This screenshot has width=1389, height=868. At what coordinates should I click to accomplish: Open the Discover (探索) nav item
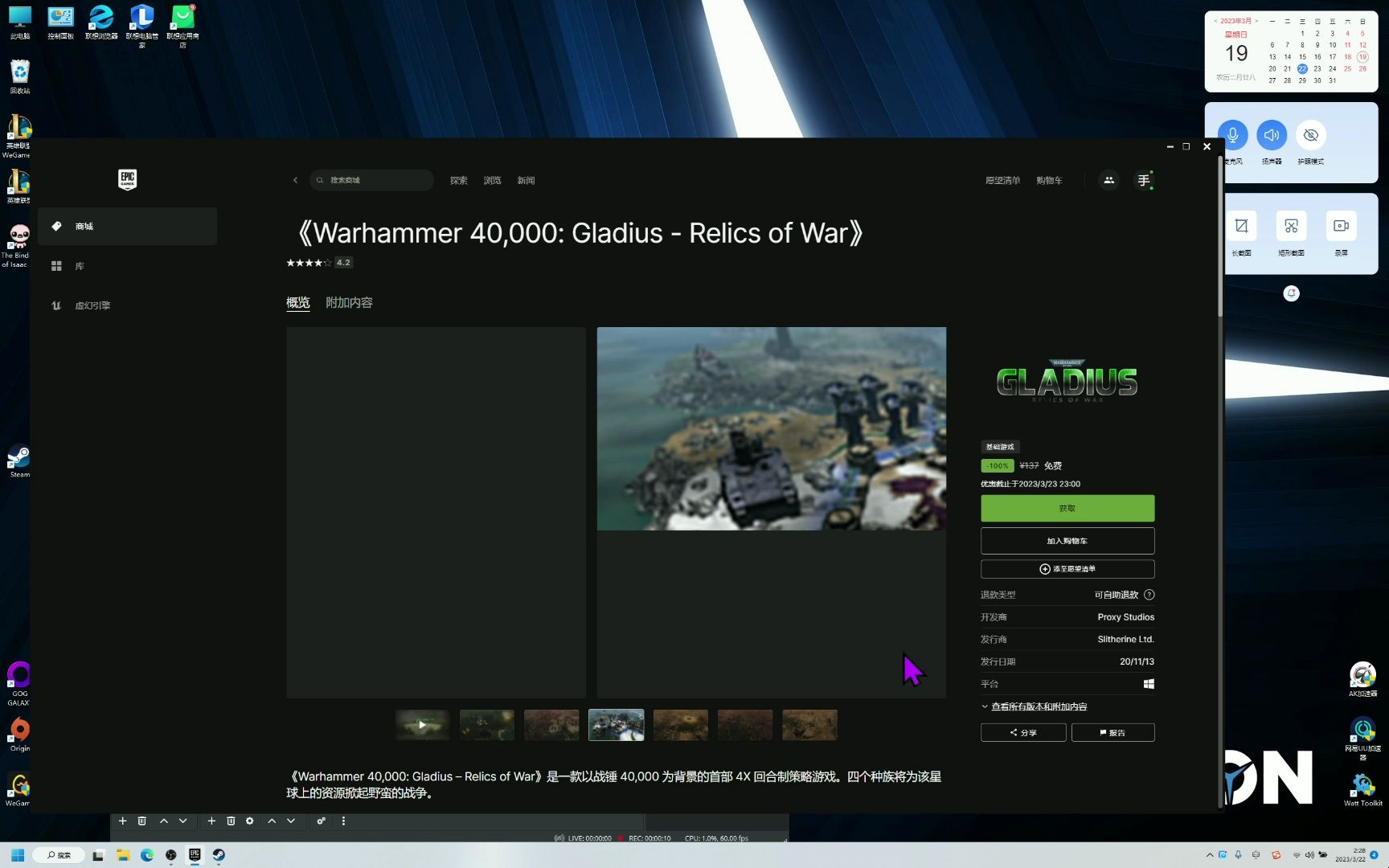(459, 180)
